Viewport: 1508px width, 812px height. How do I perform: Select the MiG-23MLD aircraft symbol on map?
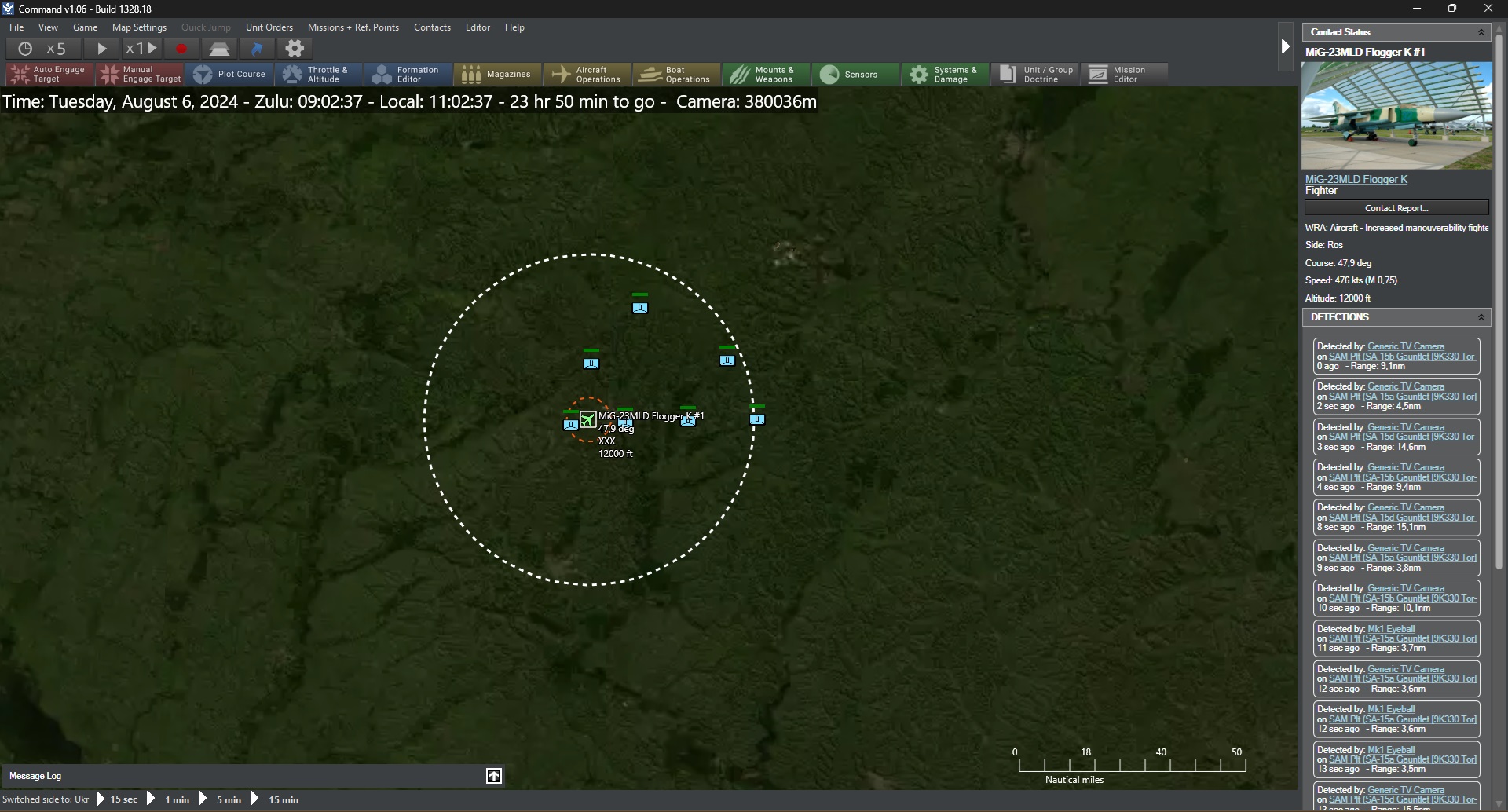point(587,419)
